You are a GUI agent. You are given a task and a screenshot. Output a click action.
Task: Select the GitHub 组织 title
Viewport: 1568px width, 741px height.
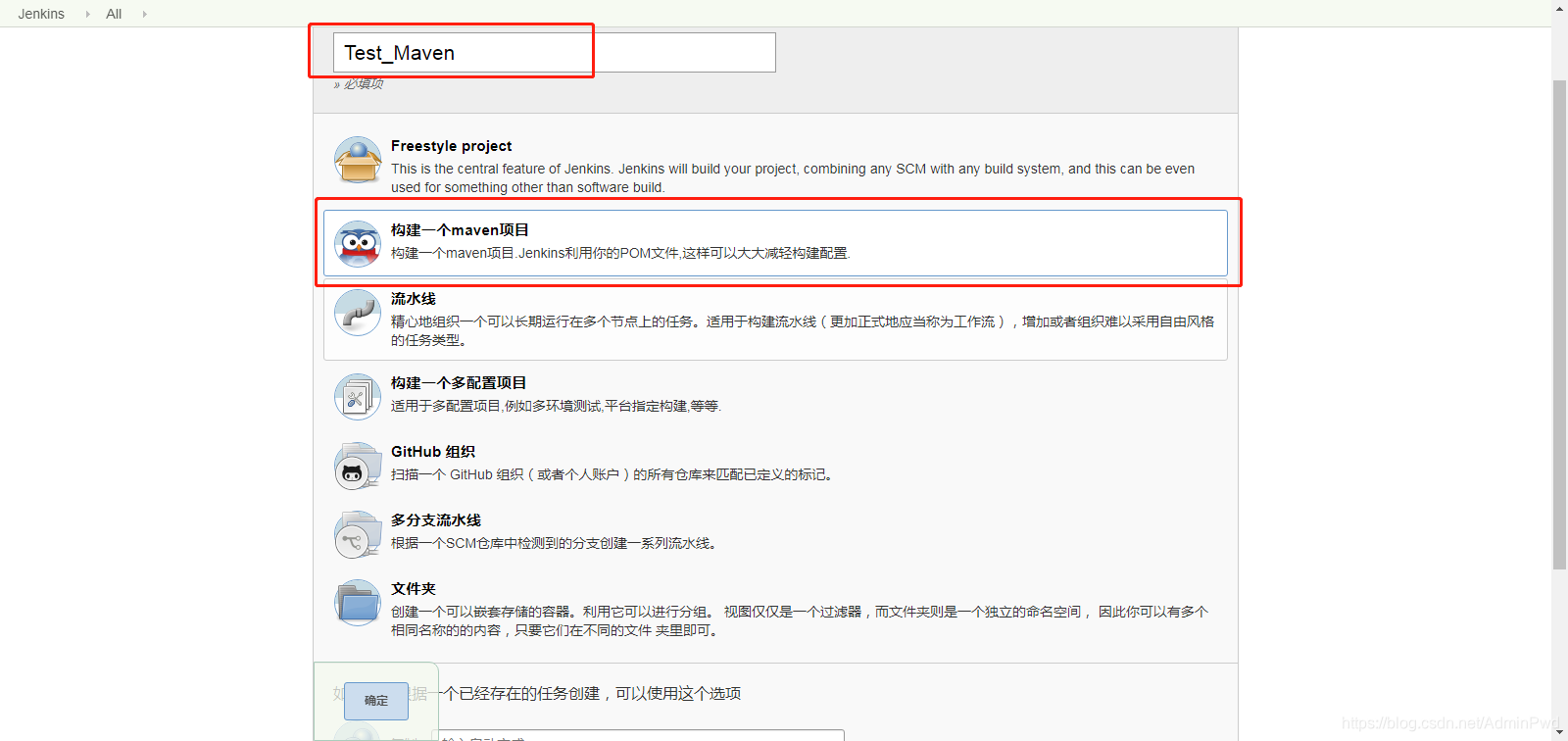click(x=433, y=452)
